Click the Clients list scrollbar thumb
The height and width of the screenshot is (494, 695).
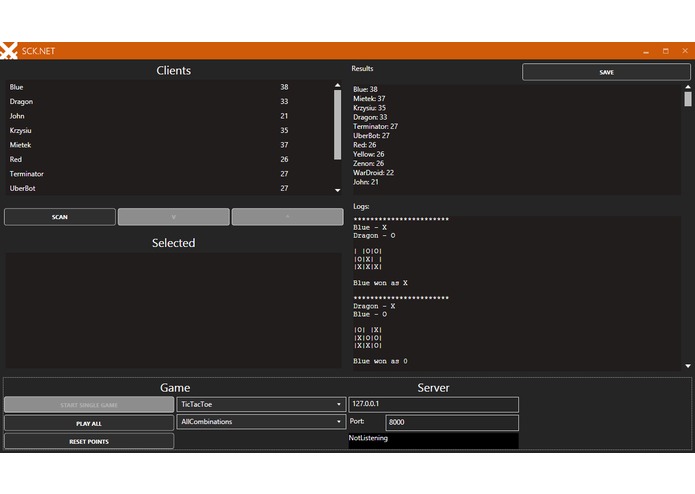coord(338,124)
